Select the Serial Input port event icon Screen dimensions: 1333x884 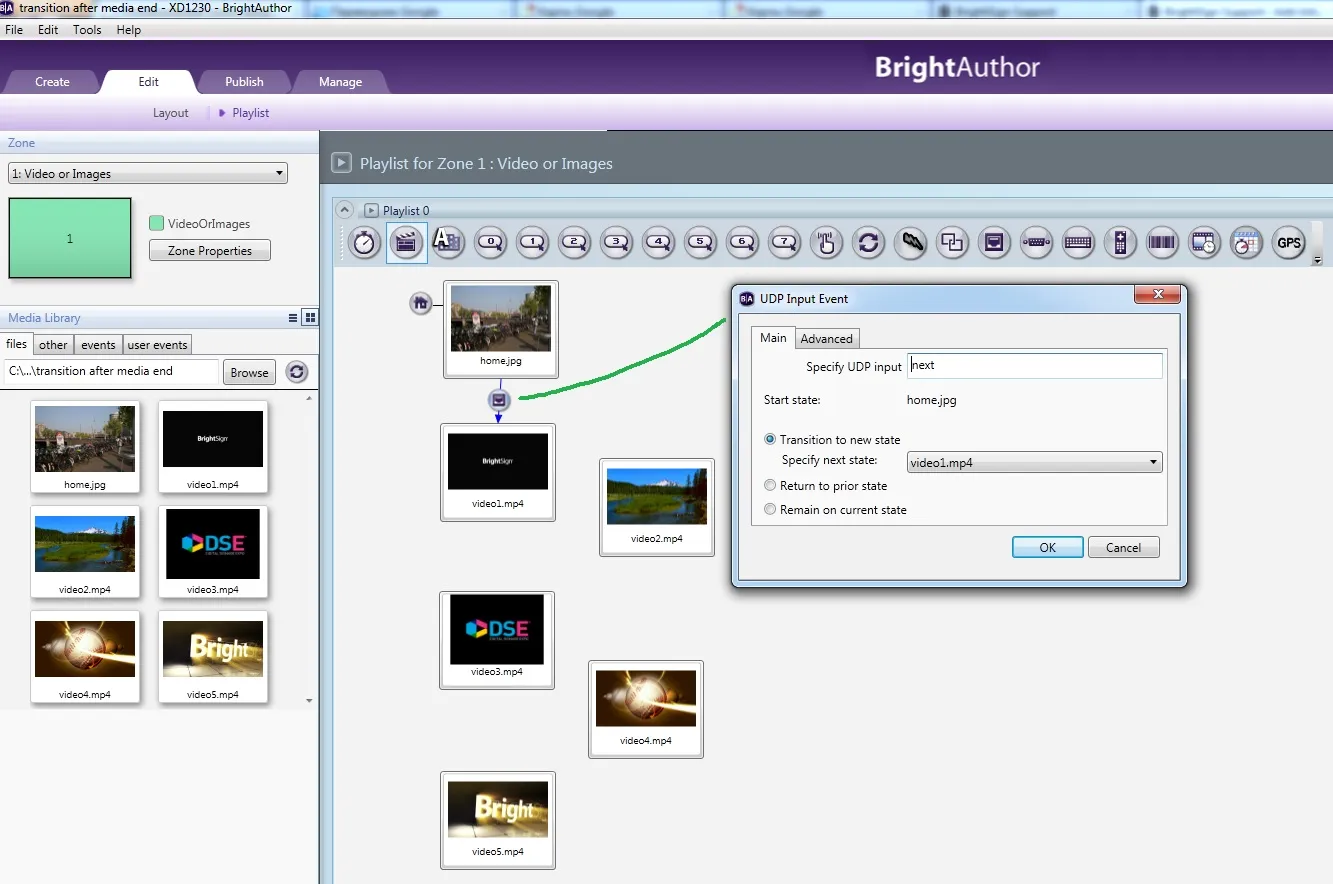[1036, 242]
